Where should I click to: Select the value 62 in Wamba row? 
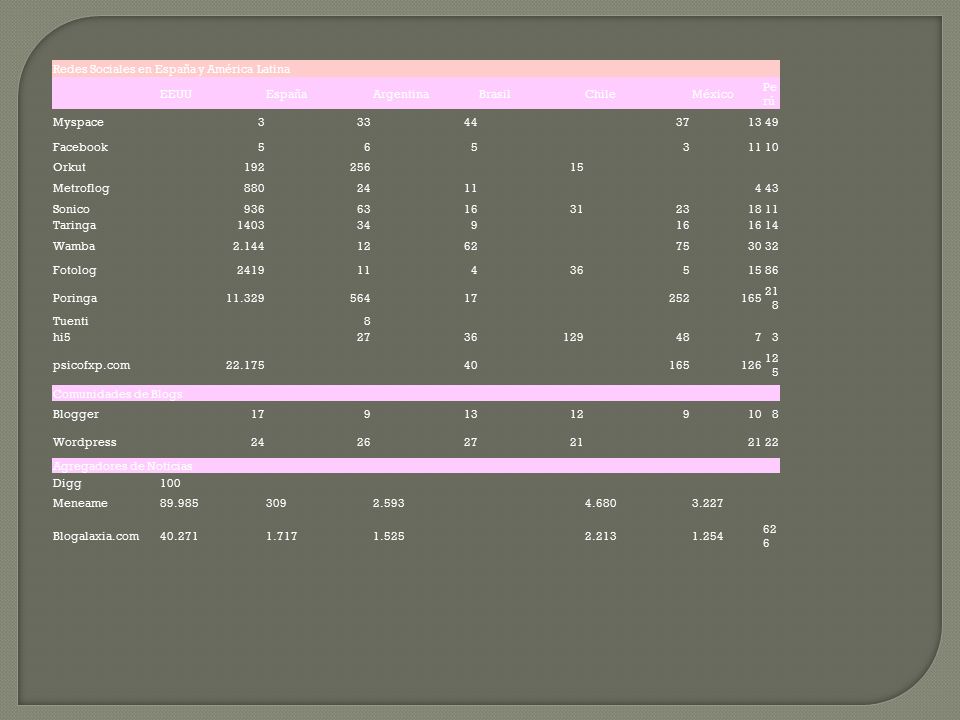coord(470,246)
